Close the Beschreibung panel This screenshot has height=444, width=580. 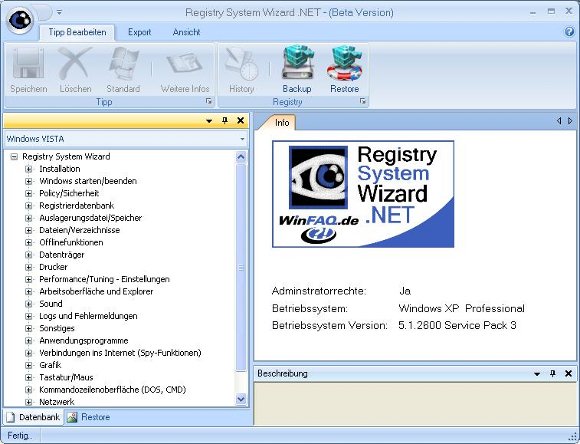coord(569,374)
